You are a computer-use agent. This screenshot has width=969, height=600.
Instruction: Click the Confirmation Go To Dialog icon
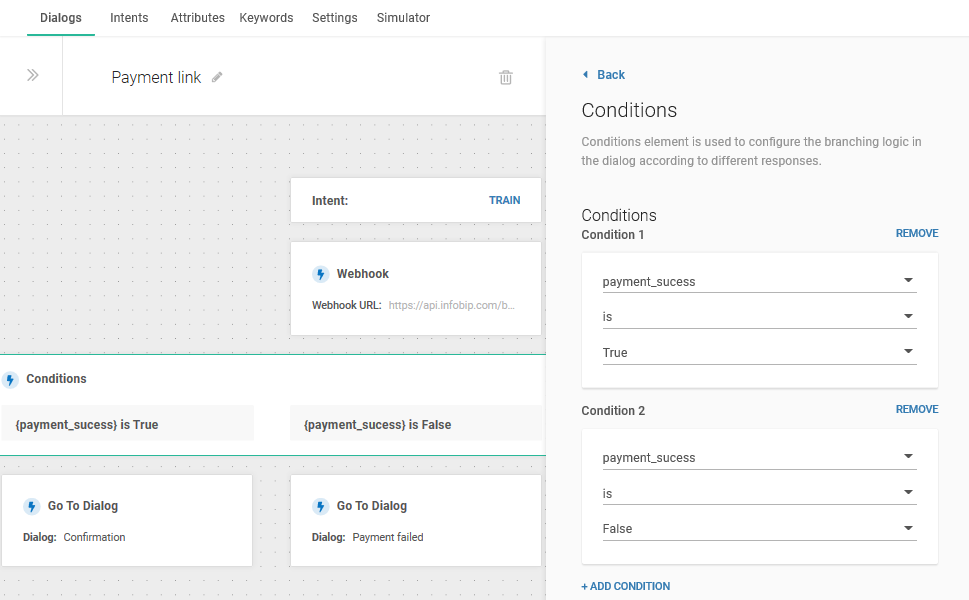[32, 506]
